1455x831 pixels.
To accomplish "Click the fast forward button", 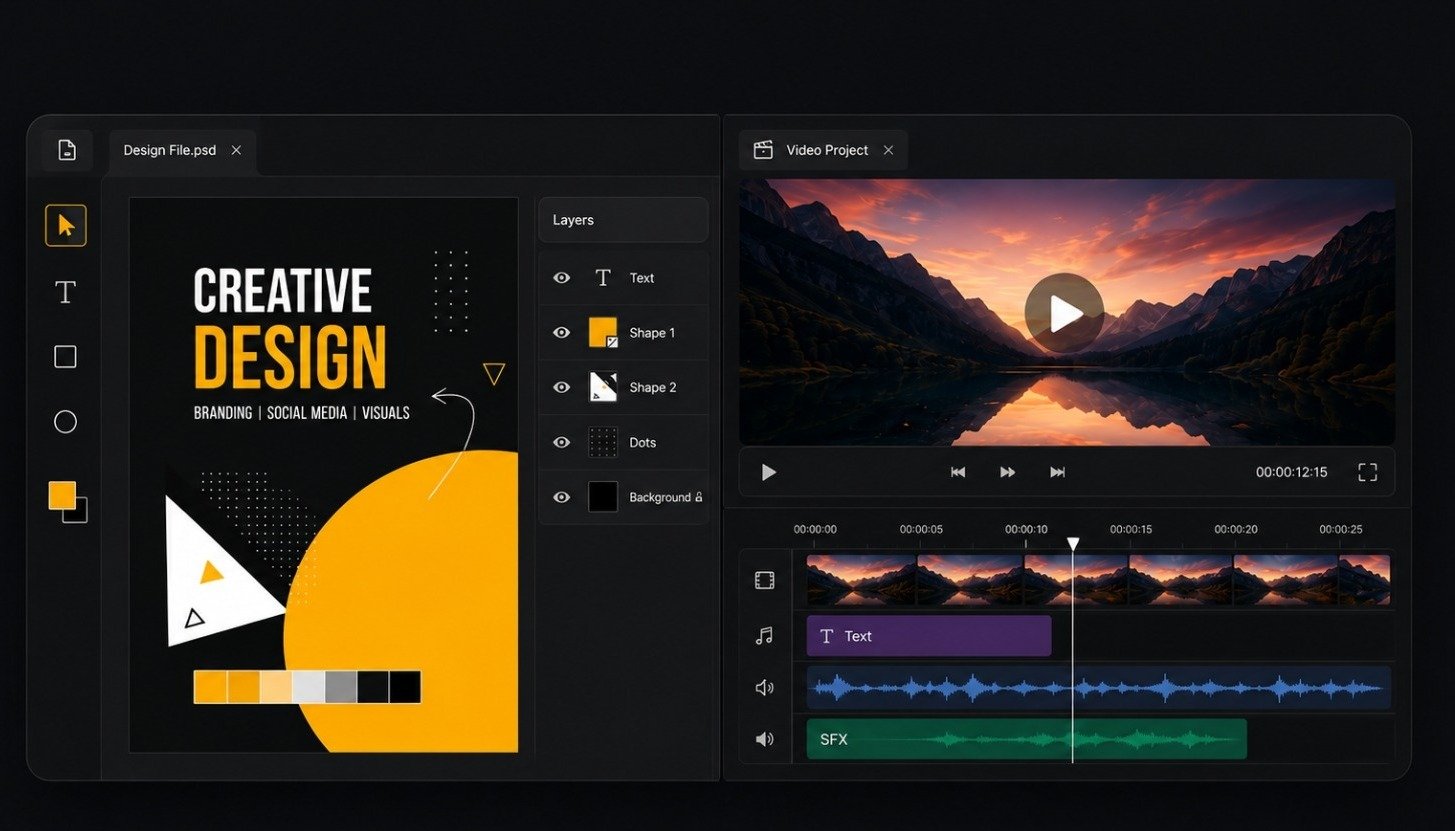I will point(1007,472).
